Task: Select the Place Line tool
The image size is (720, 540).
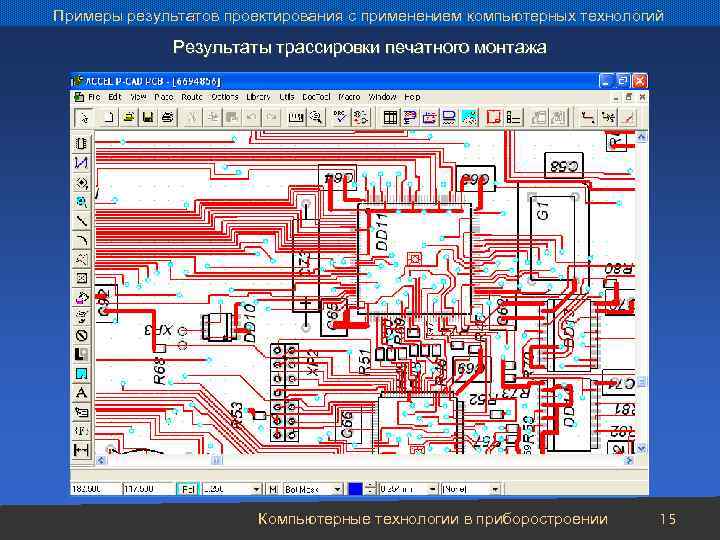Action: (81, 221)
